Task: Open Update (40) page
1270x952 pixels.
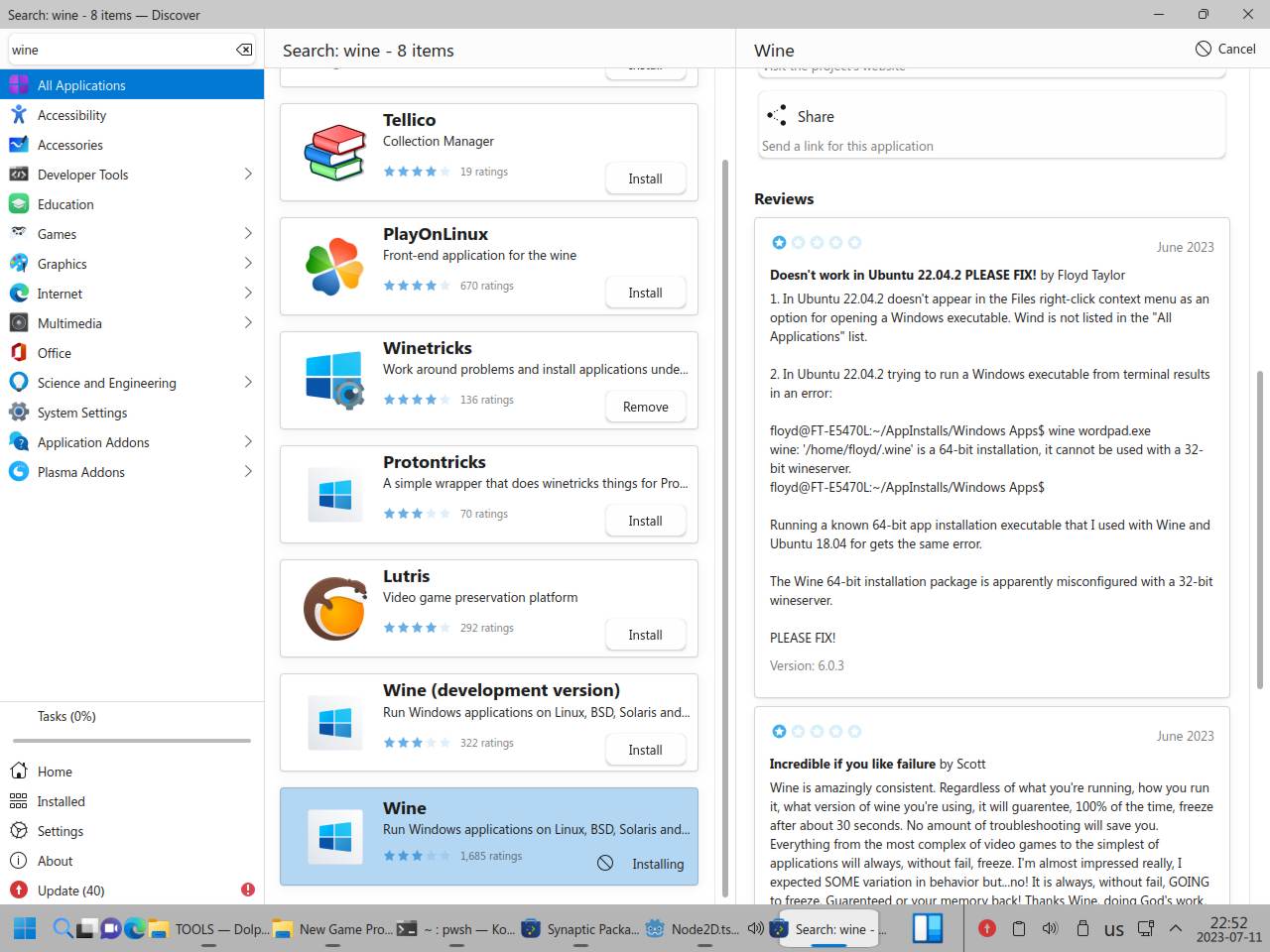Action: (132, 891)
